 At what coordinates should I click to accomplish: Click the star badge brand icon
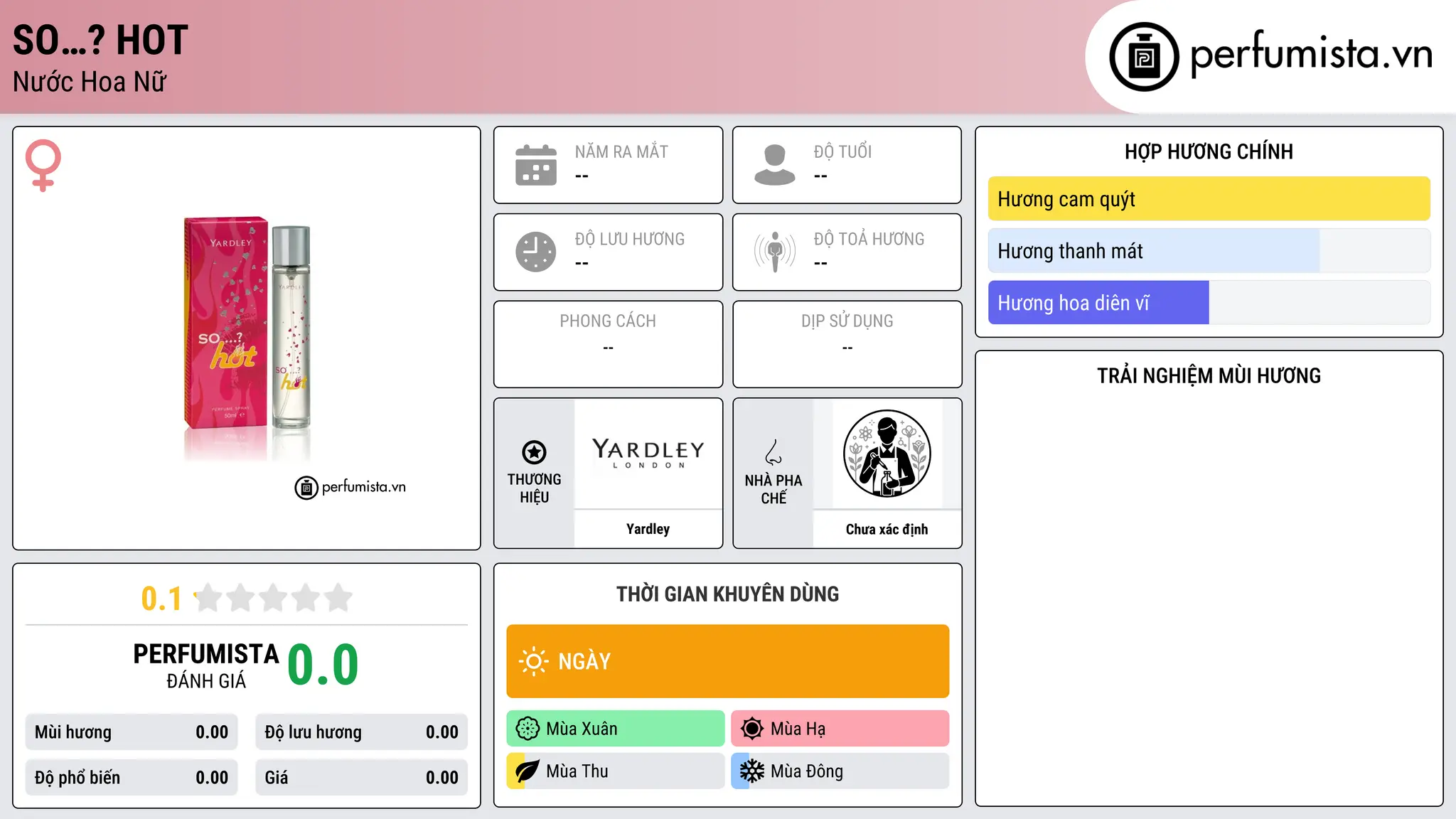534,452
